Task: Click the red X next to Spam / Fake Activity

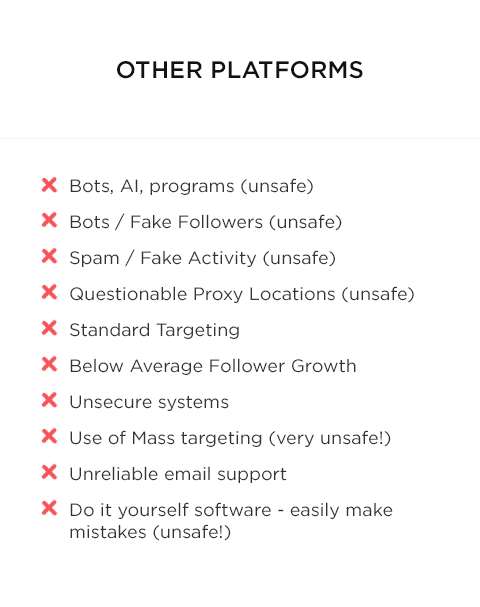Action: click(50, 256)
